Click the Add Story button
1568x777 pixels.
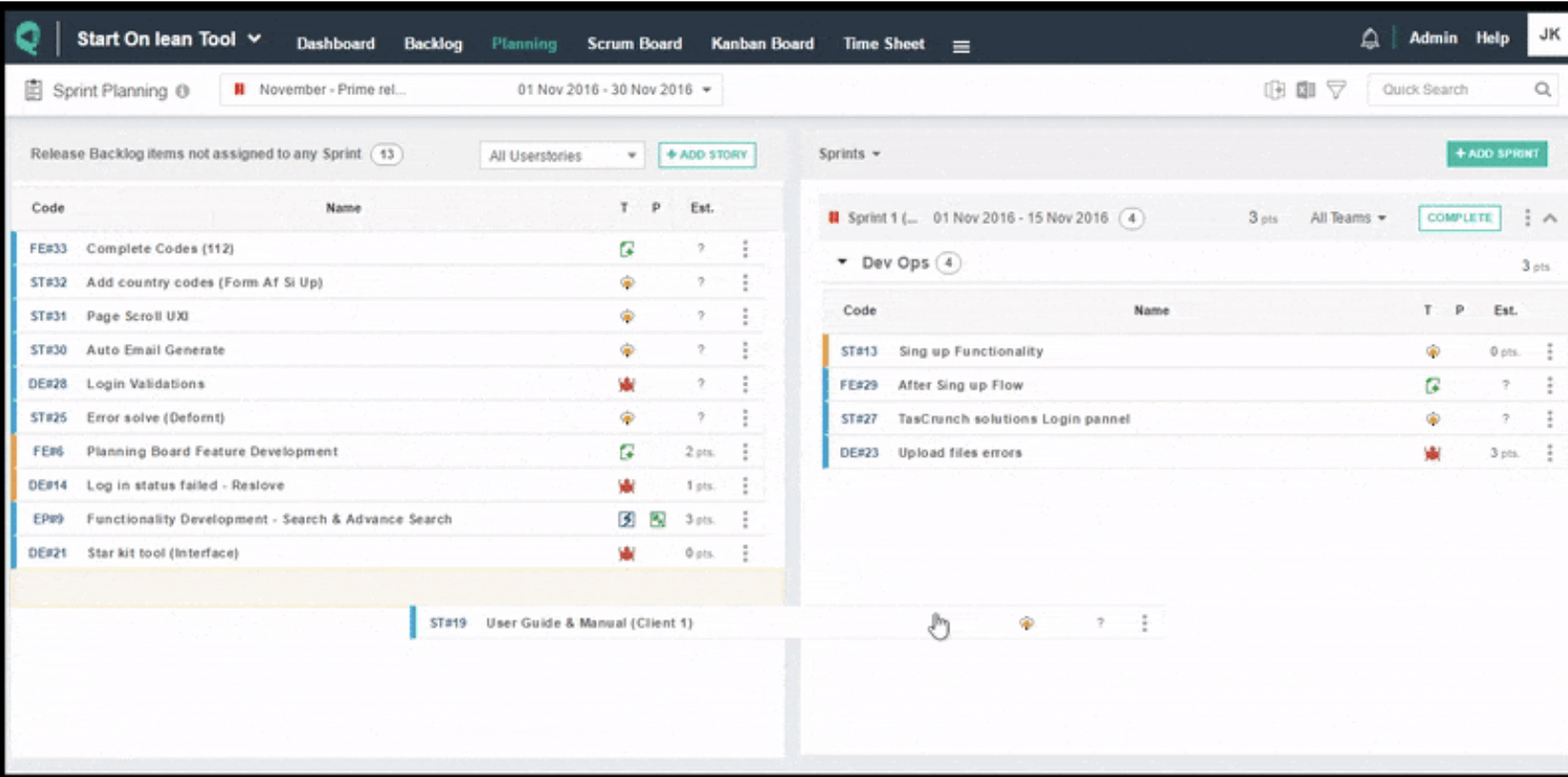(x=707, y=155)
